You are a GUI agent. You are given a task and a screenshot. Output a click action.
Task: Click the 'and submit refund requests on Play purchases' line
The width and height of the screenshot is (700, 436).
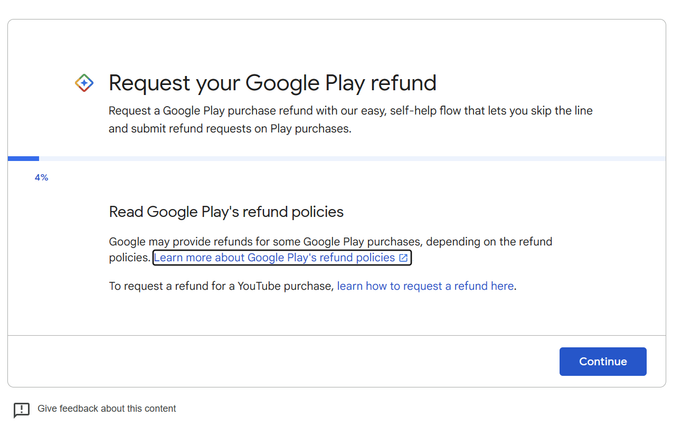point(230,129)
